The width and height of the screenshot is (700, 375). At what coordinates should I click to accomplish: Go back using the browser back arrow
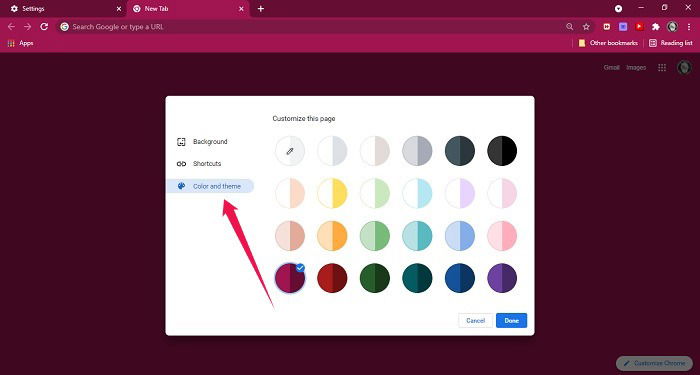coord(11,27)
